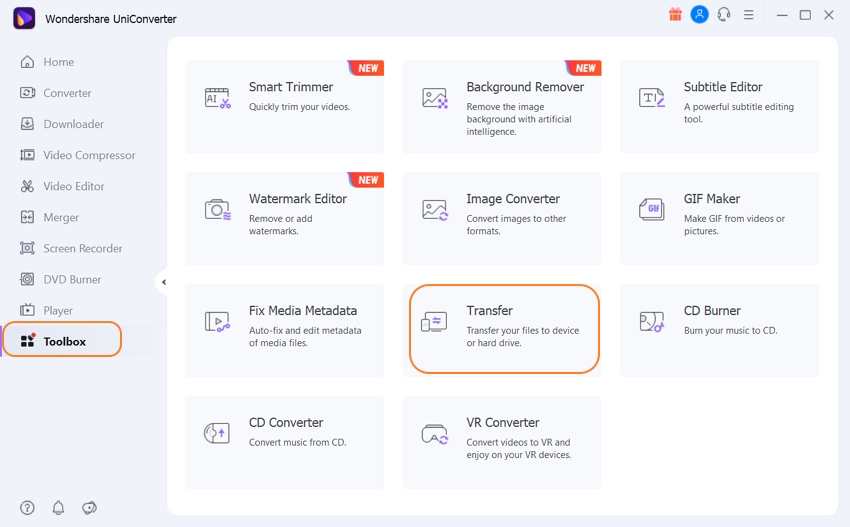Click the Subtitle Editor icon

(652, 97)
